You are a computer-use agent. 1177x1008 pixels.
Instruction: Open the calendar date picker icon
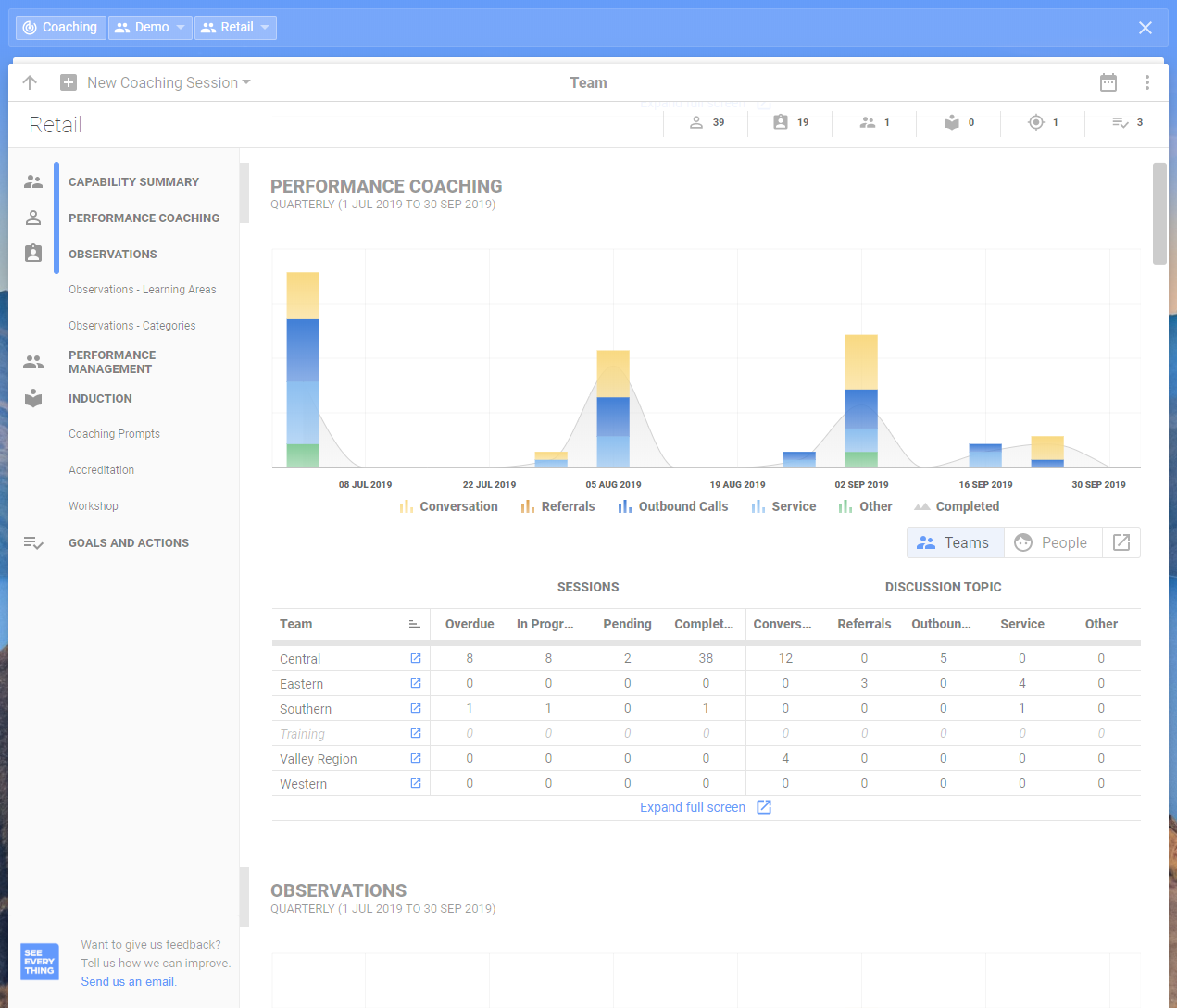tap(1108, 82)
